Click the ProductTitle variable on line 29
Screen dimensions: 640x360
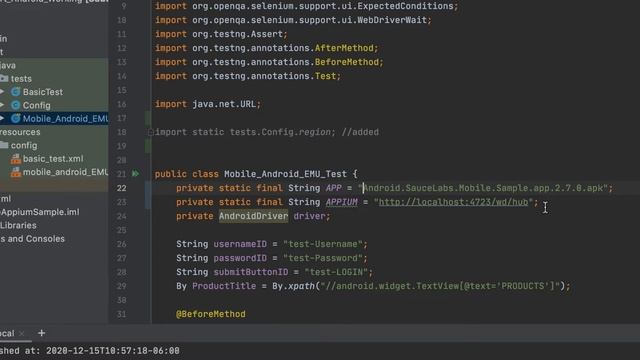tap(224, 286)
